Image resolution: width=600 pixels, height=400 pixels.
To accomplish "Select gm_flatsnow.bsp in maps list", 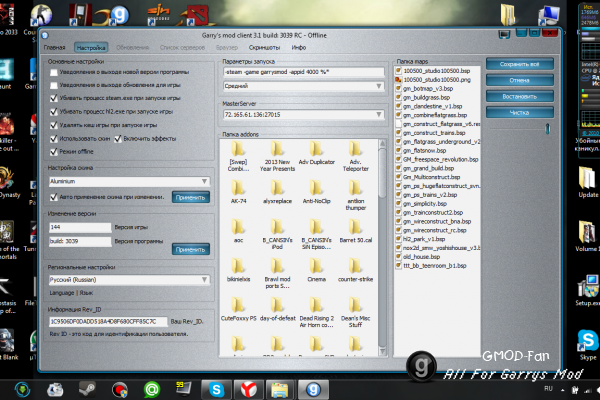I will coord(424,150).
